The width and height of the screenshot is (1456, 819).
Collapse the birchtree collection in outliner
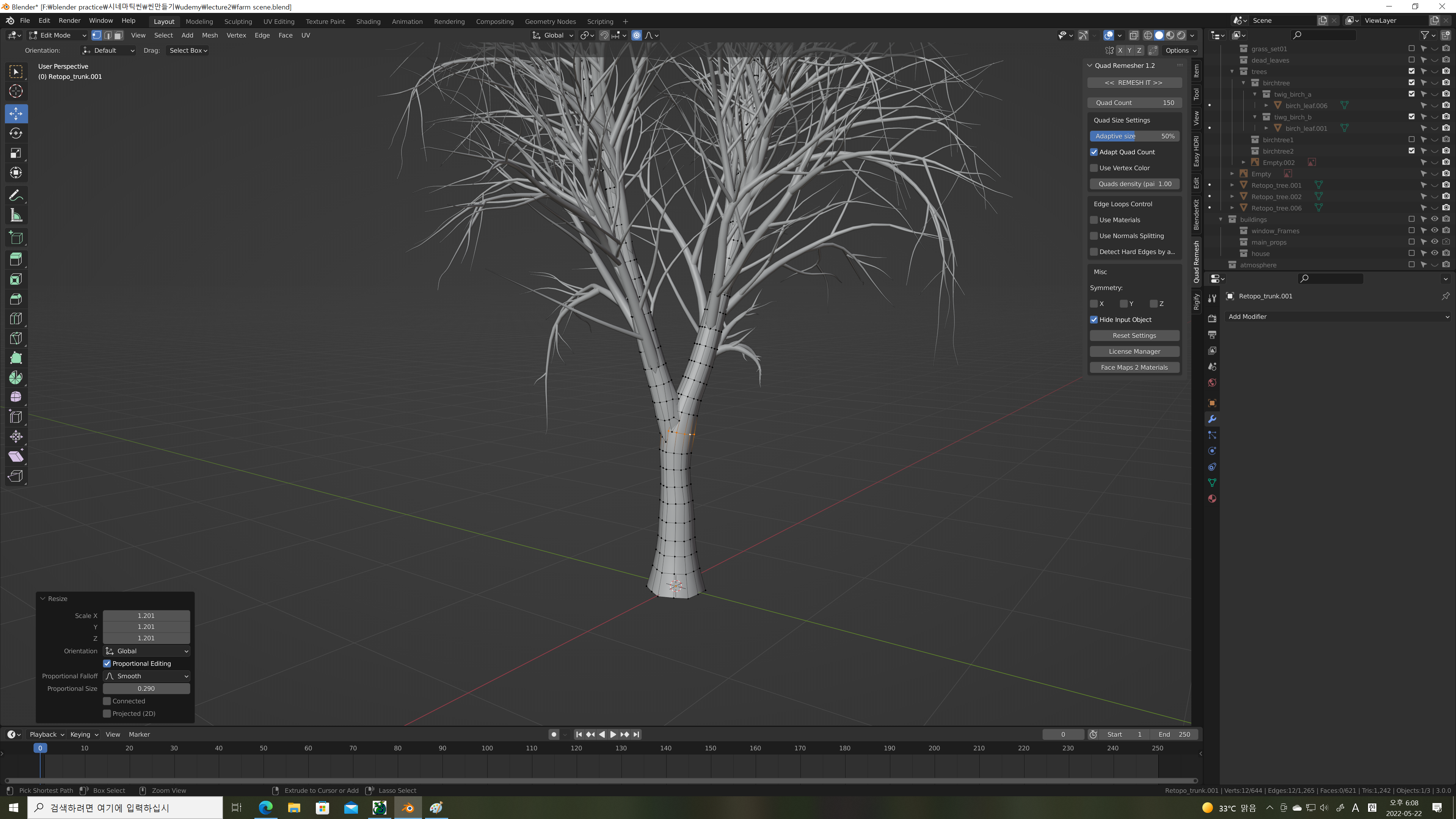click(1244, 83)
